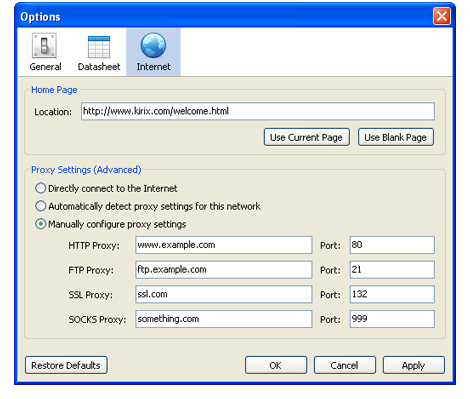Click the Location: label
The width and height of the screenshot is (470, 399).
pyautogui.click(x=53, y=112)
